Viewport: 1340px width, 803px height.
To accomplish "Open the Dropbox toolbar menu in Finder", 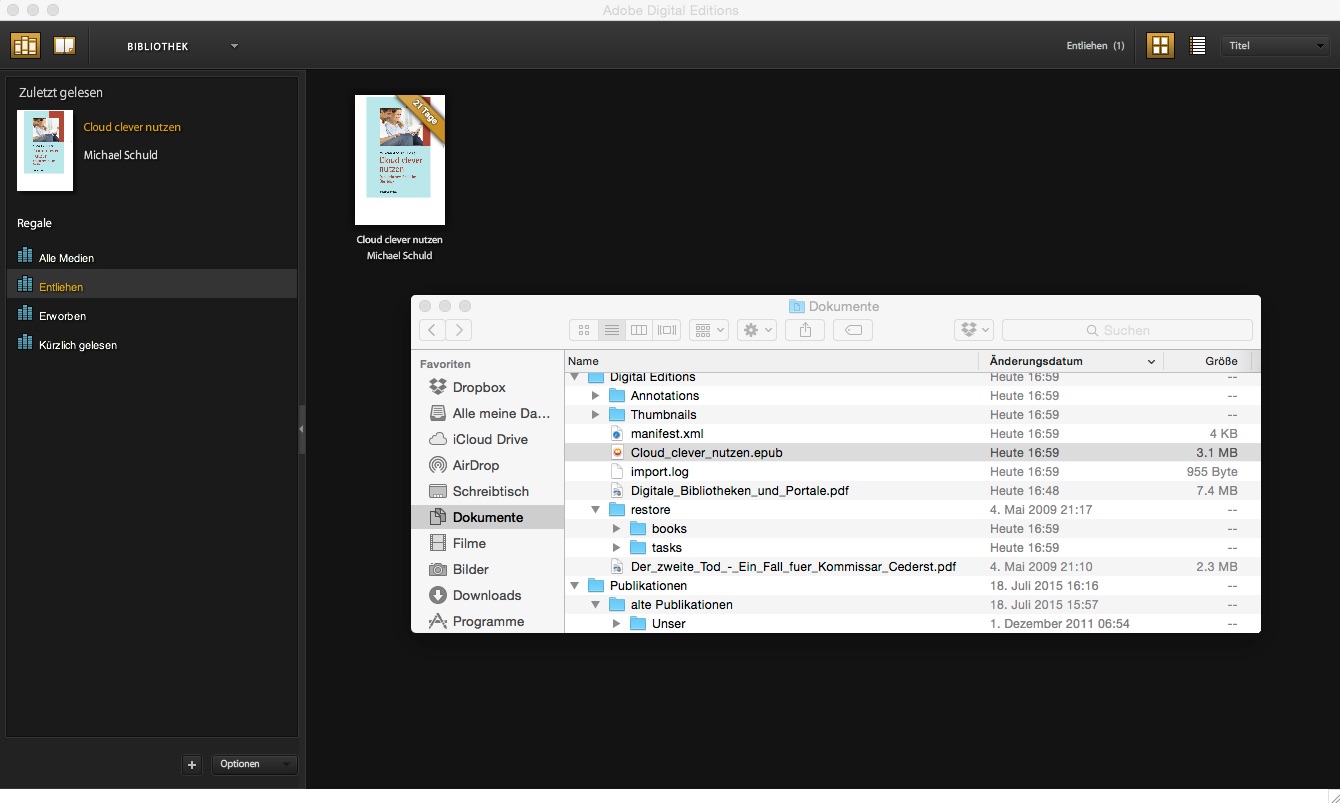I will pos(973,330).
